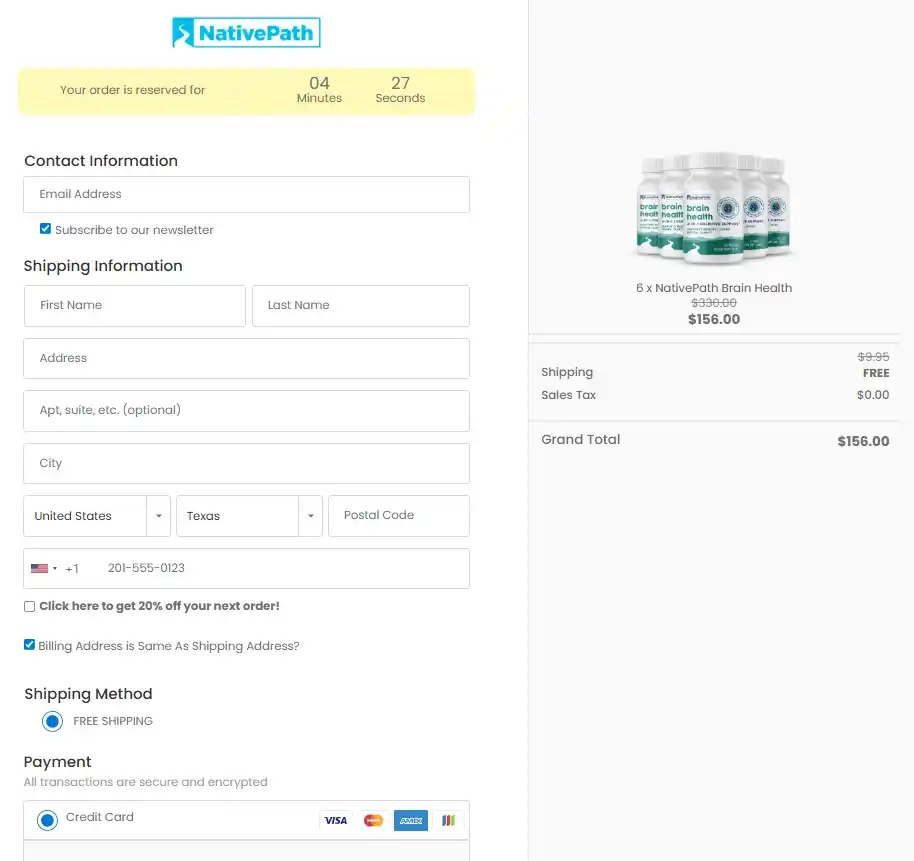The width and height of the screenshot is (914, 861).
Task: Expand the phone country code dropdown
Action: (55, 568)
